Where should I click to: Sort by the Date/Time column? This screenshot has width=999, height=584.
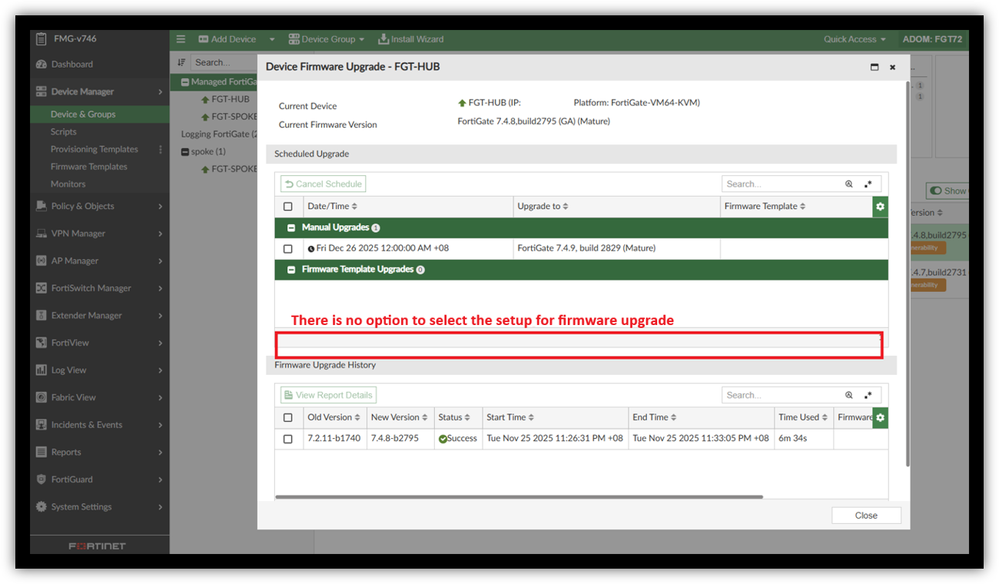point(332,206)
